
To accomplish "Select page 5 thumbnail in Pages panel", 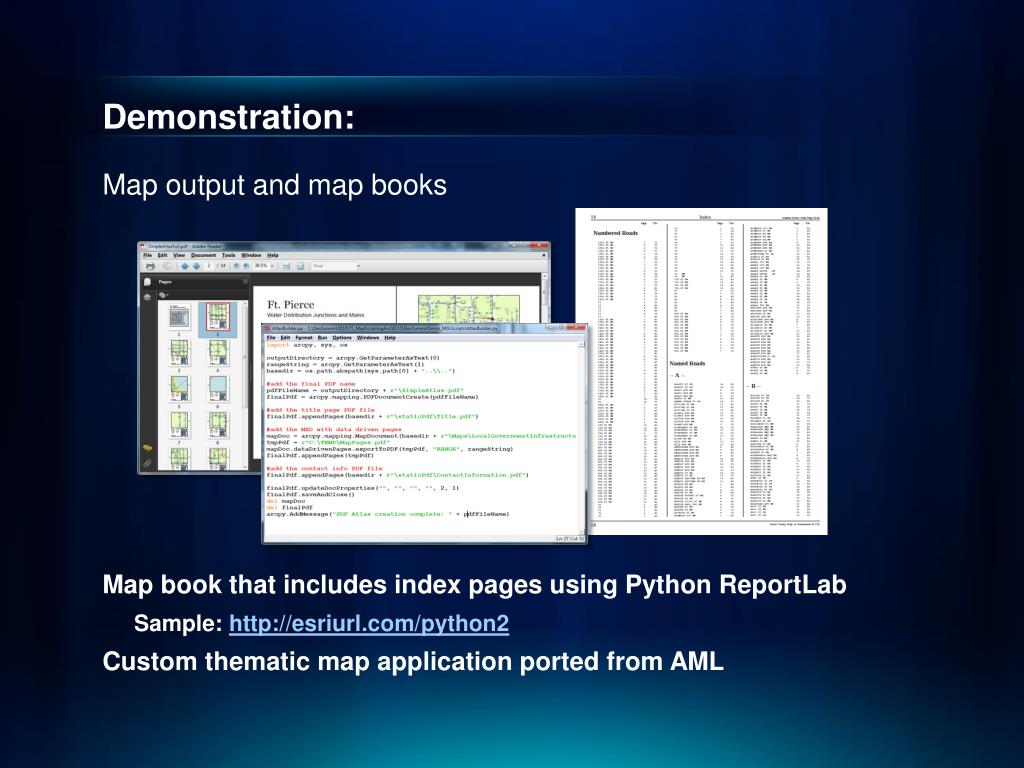I will [x=180, y=388].
